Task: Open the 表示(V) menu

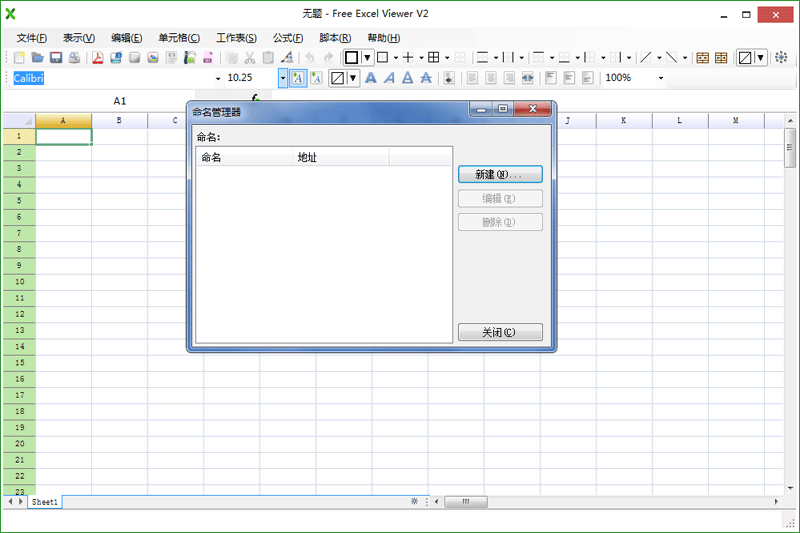Action: [x=79, y=38]
